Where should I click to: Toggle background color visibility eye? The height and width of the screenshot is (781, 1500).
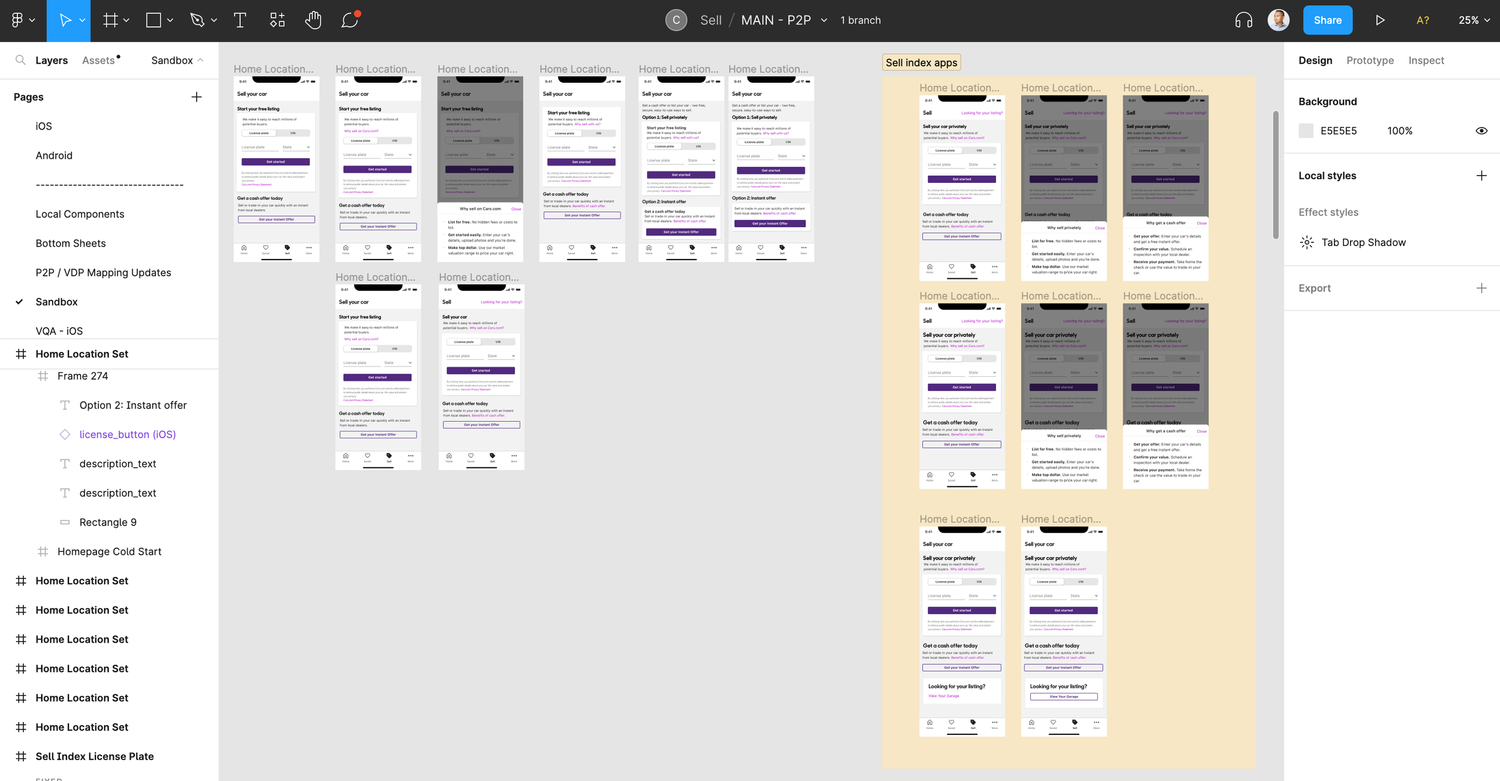1481,131
